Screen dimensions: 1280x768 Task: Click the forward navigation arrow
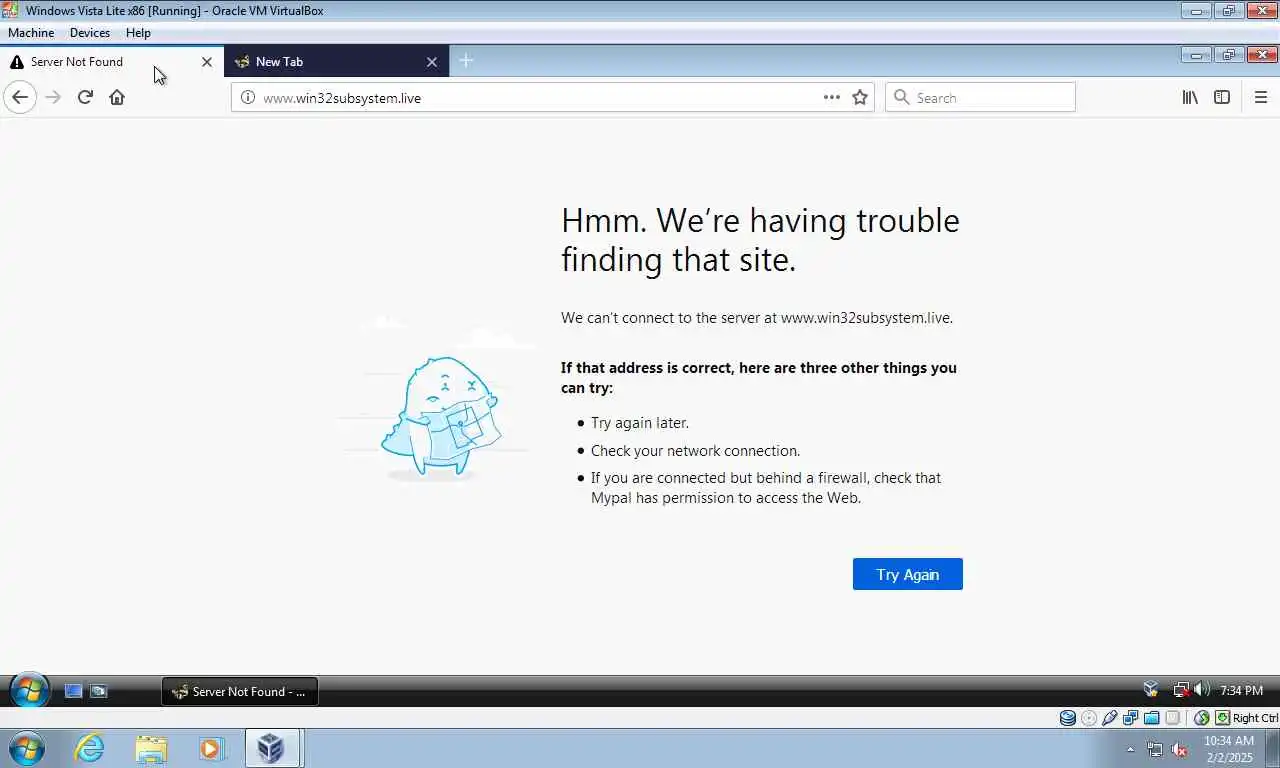tap(53, 97)
